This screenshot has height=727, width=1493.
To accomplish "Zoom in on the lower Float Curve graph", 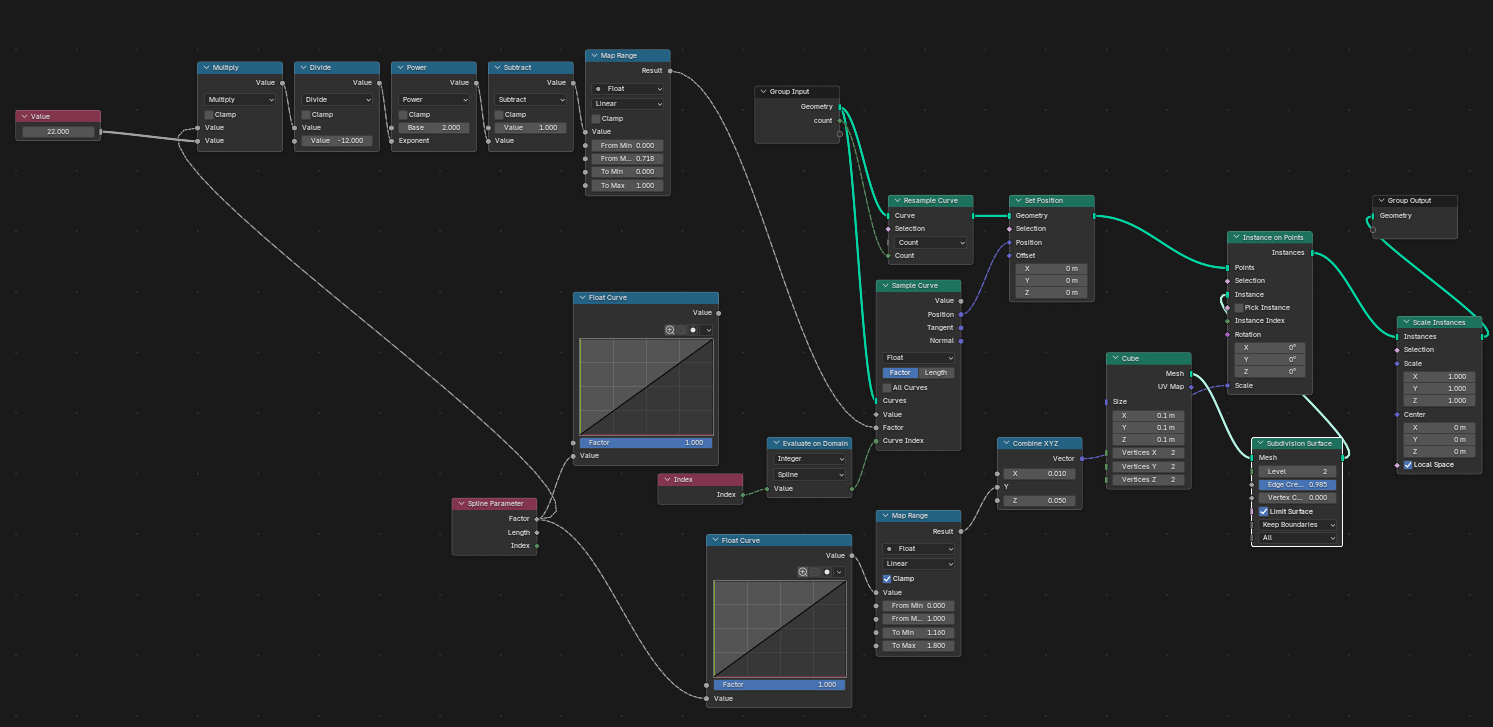I will click(x=803, y=572).
